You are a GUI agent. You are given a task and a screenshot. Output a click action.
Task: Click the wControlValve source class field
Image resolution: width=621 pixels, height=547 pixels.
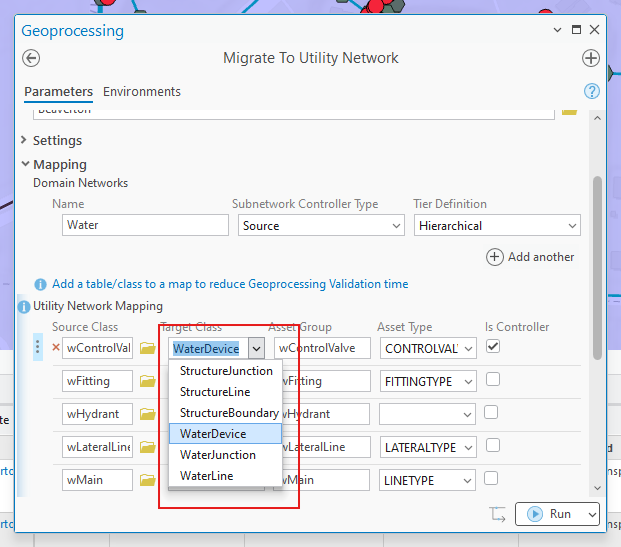click(97, 348)
